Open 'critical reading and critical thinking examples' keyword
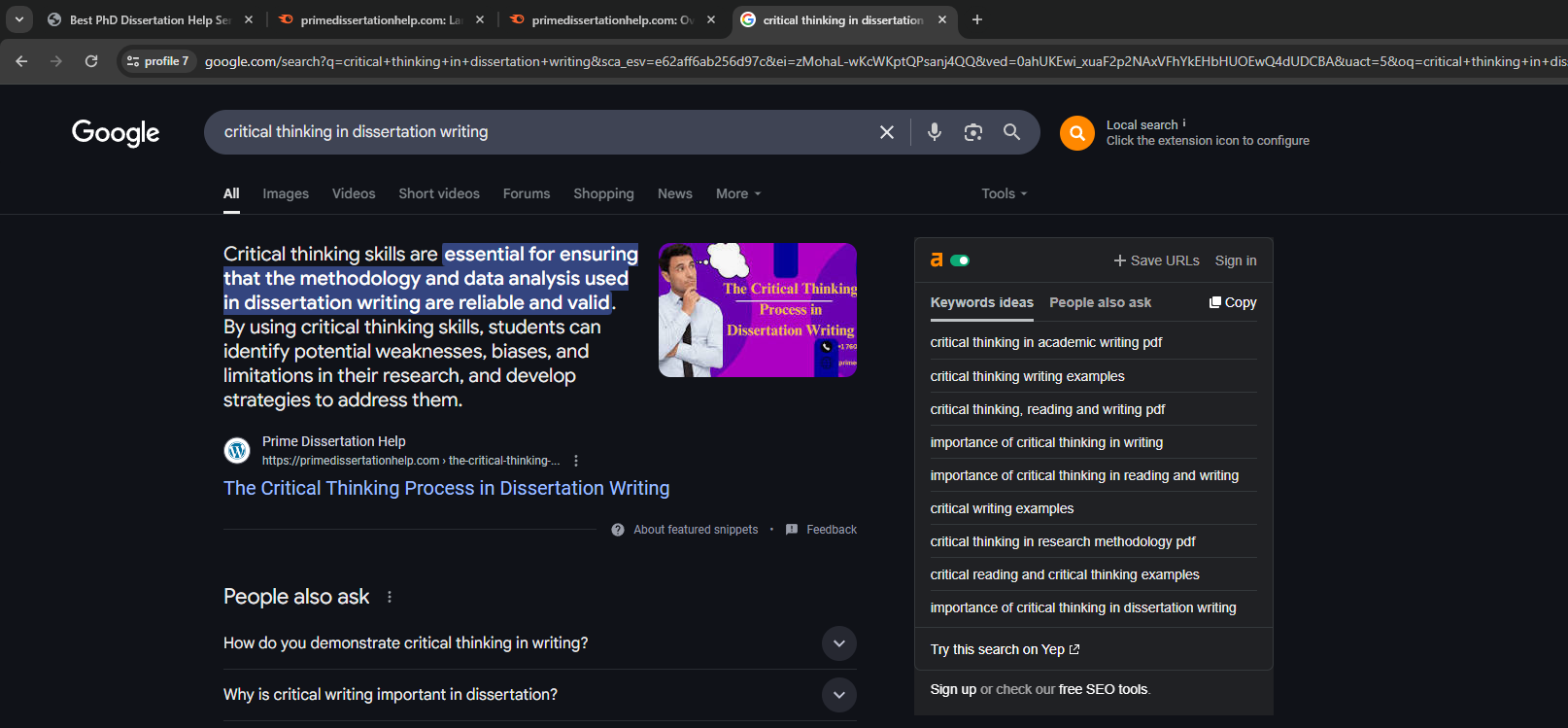 [x=1065, y=574]
